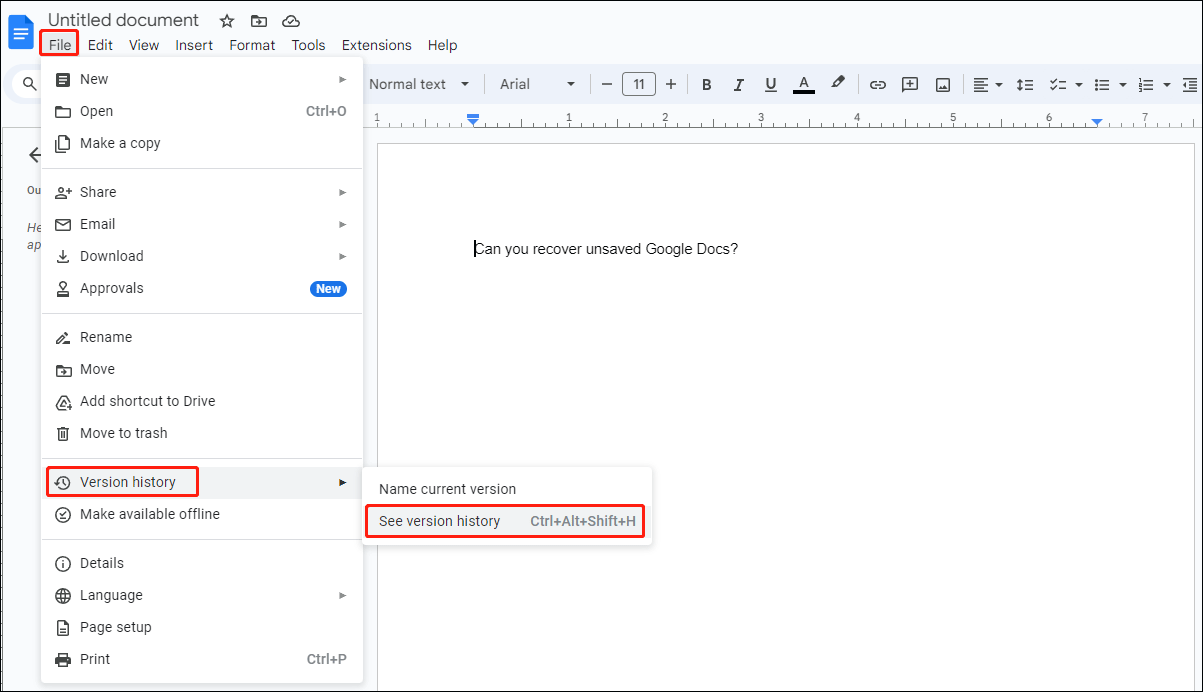Toggle bold formatting
The width and height of the screenshot is (1203, 692).
point(706,84)
